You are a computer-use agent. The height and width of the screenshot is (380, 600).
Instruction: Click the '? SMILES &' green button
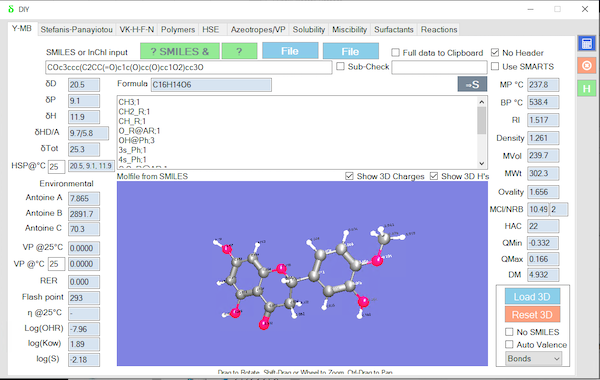point(180,51)
